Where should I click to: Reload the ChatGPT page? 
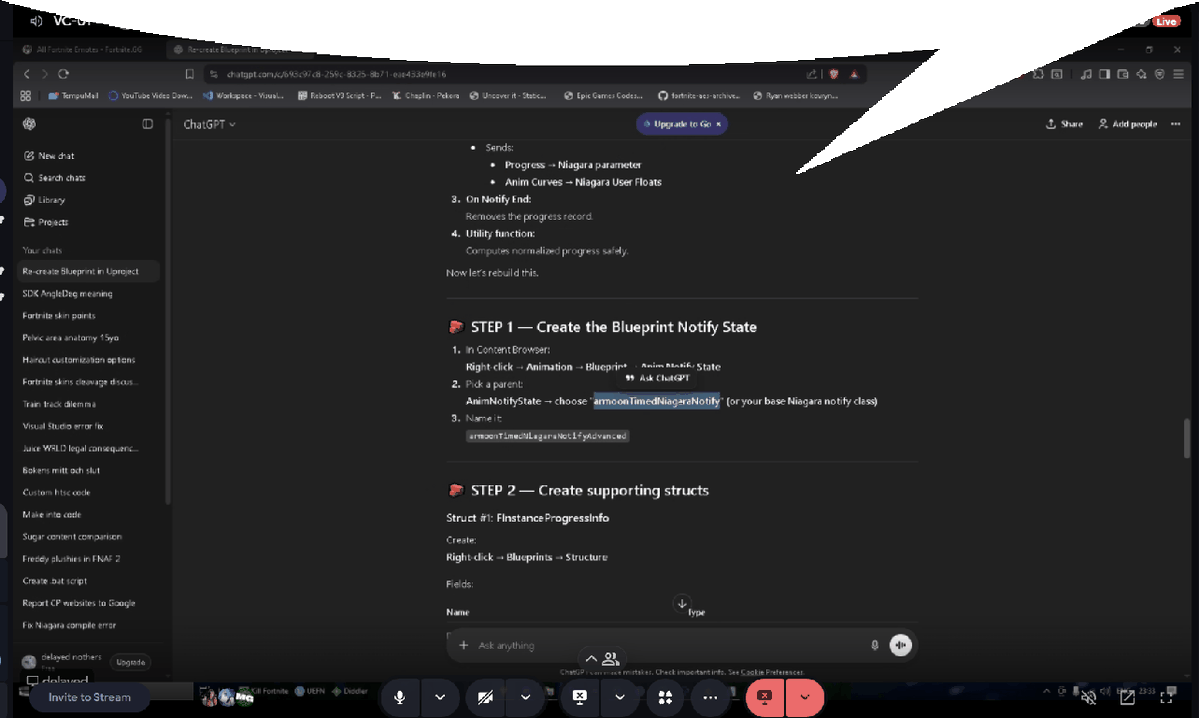tap(63, 74)
